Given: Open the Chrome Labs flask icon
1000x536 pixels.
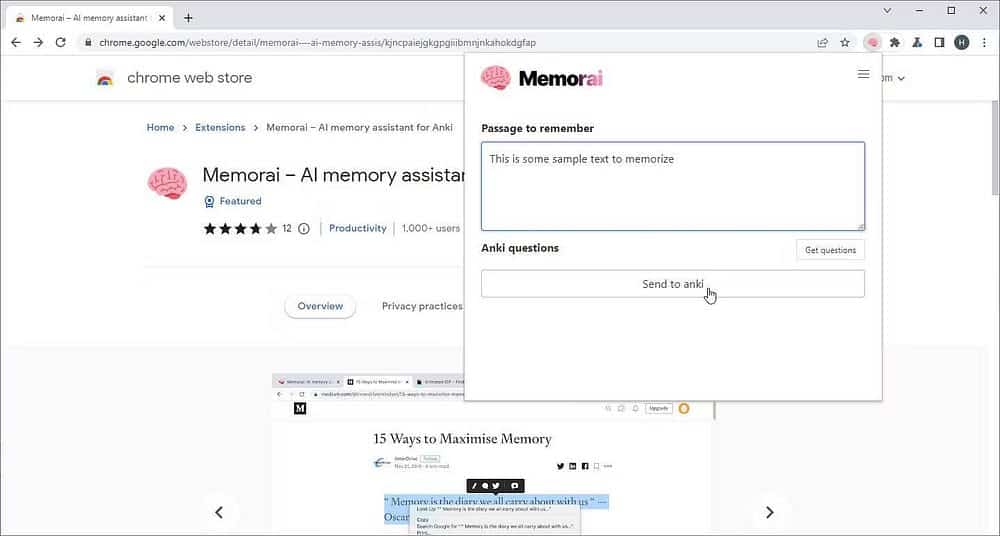Looking at the screenshot, I should (x=917, y=43).
